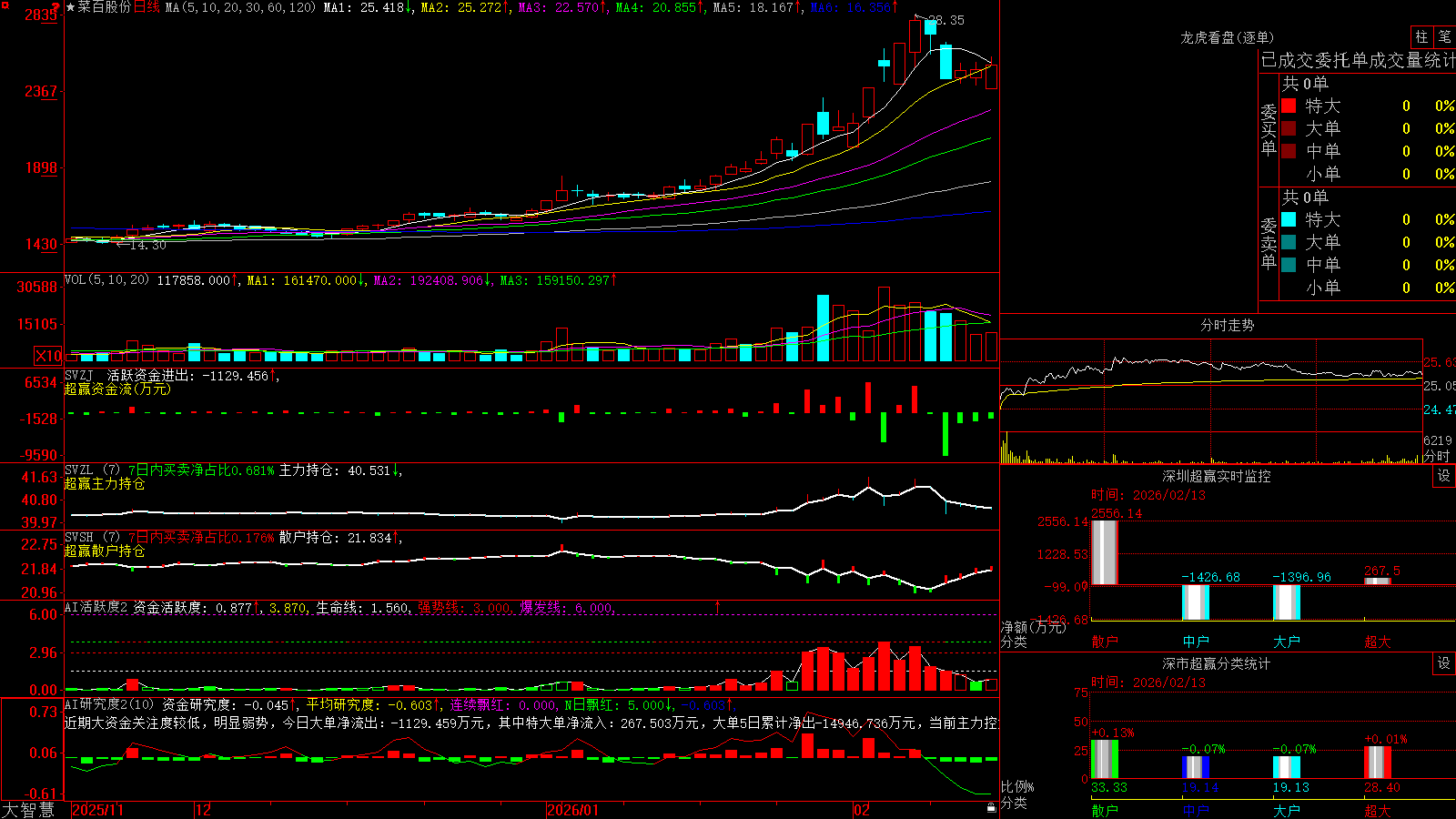The width and height of the screenshot is (1456, 819).
Task: Click the blue 中户 19.14 bar in 分类统计
Action: (x=1196, y=767)
